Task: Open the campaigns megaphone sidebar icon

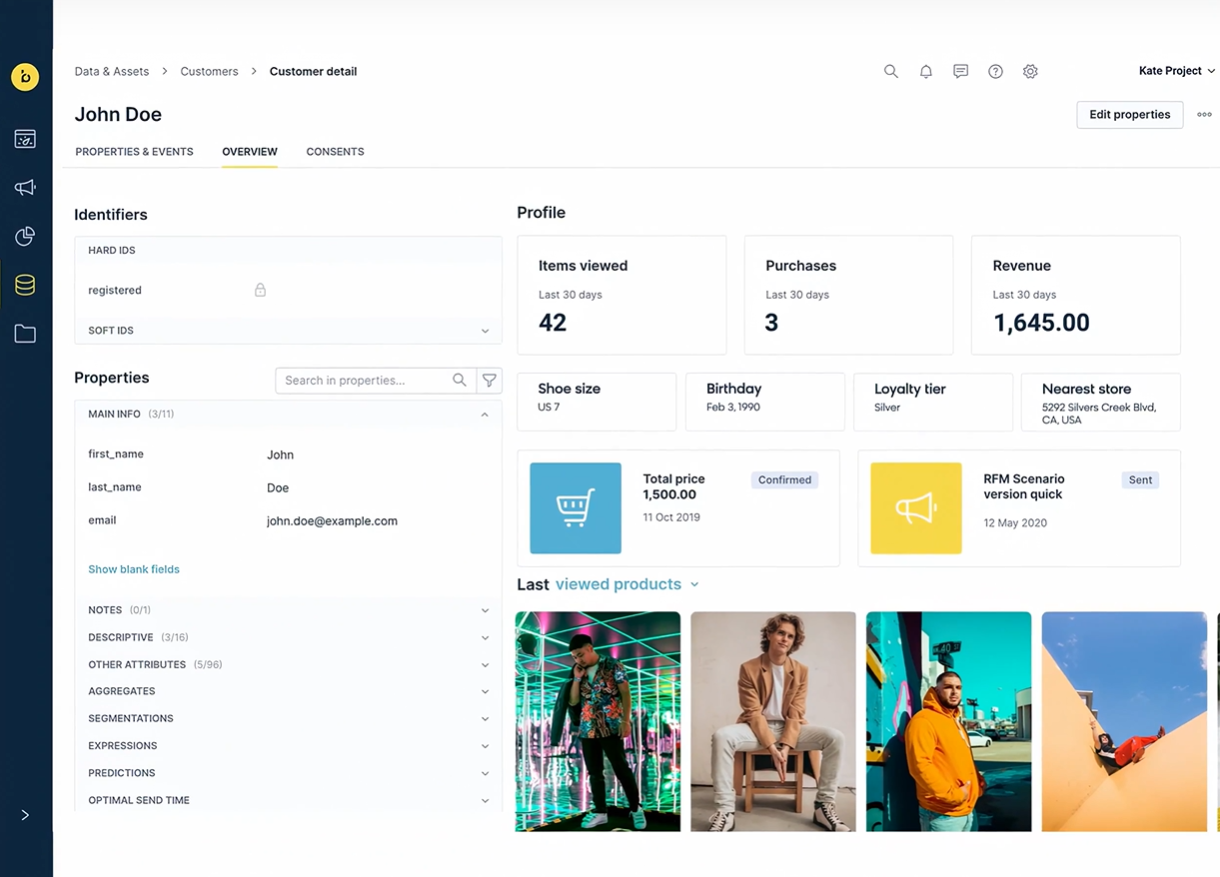Action: click(x=25, y=187)
